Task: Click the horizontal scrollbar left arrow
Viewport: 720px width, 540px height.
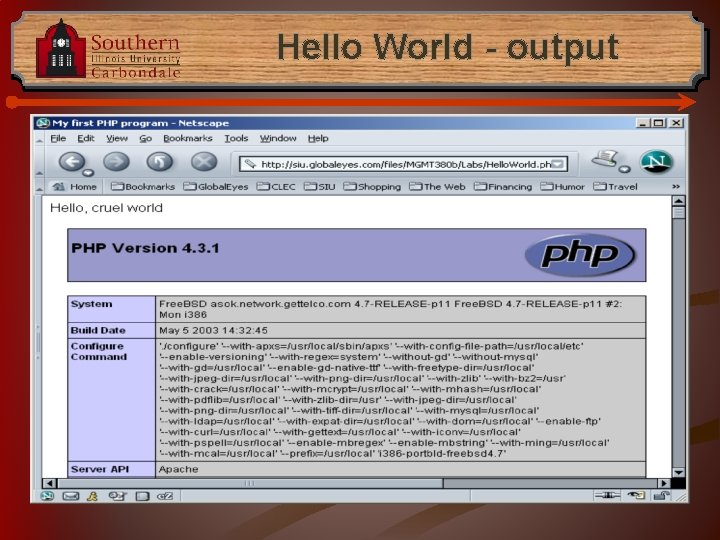Action: pyautogui.click(x=49, y=483)
